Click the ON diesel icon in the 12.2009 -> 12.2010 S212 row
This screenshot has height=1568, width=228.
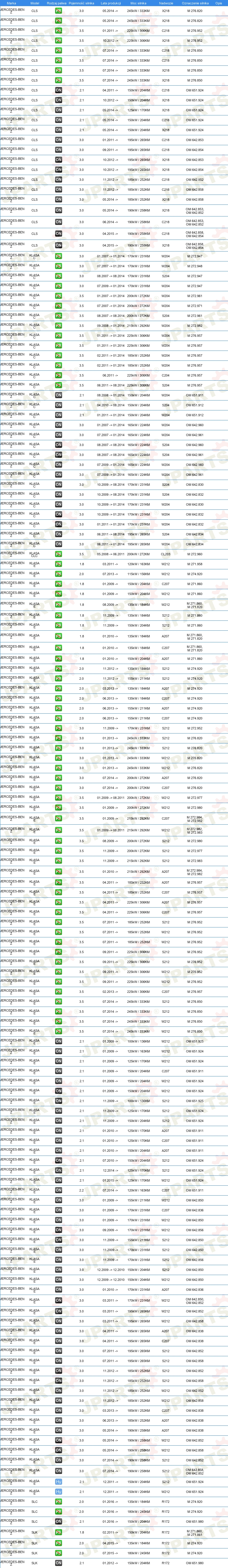(58, 1270)
